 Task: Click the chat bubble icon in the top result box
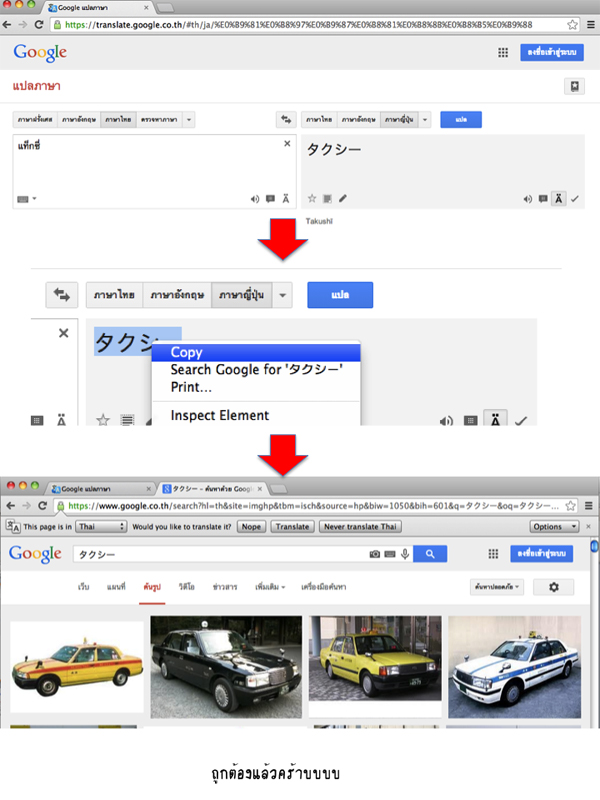coord(543,198)
